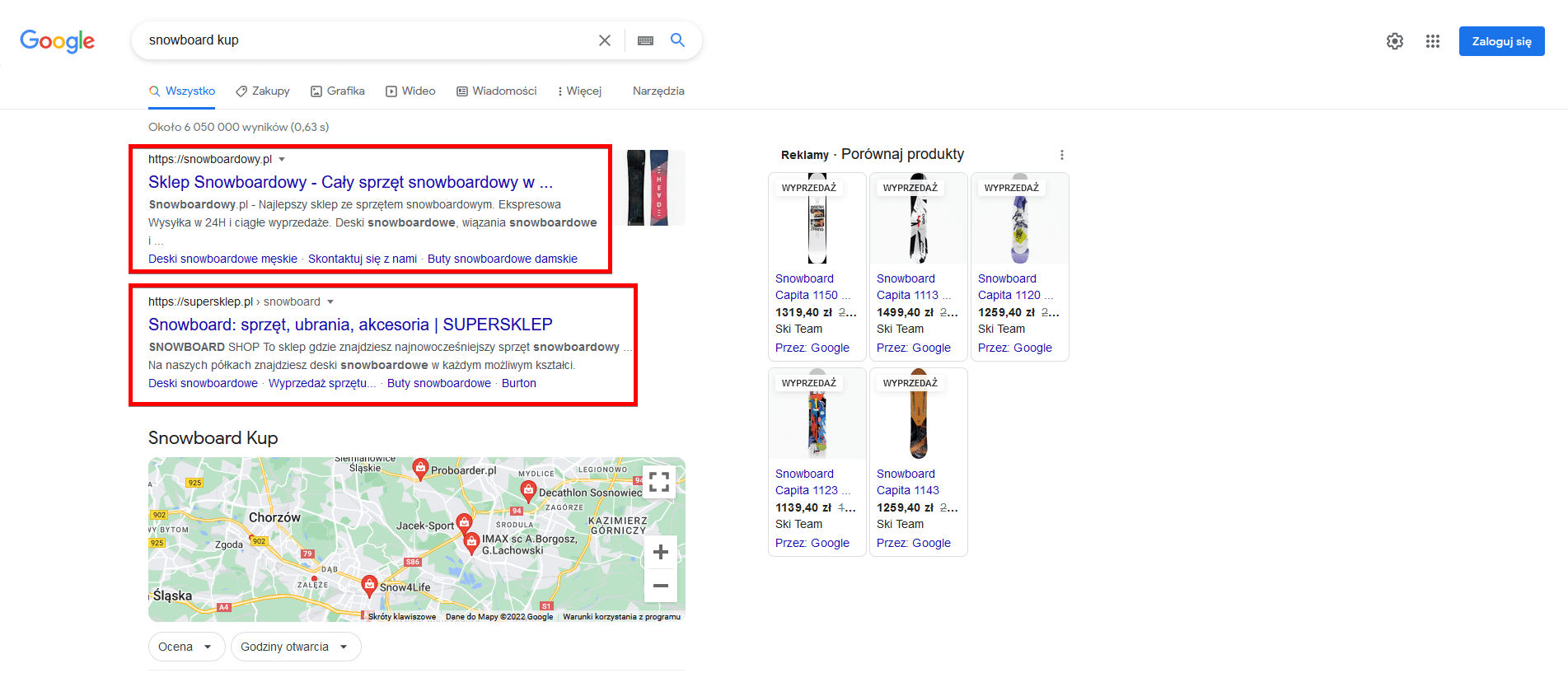Open Warunki korzystania z programu map link

point(621,617)
